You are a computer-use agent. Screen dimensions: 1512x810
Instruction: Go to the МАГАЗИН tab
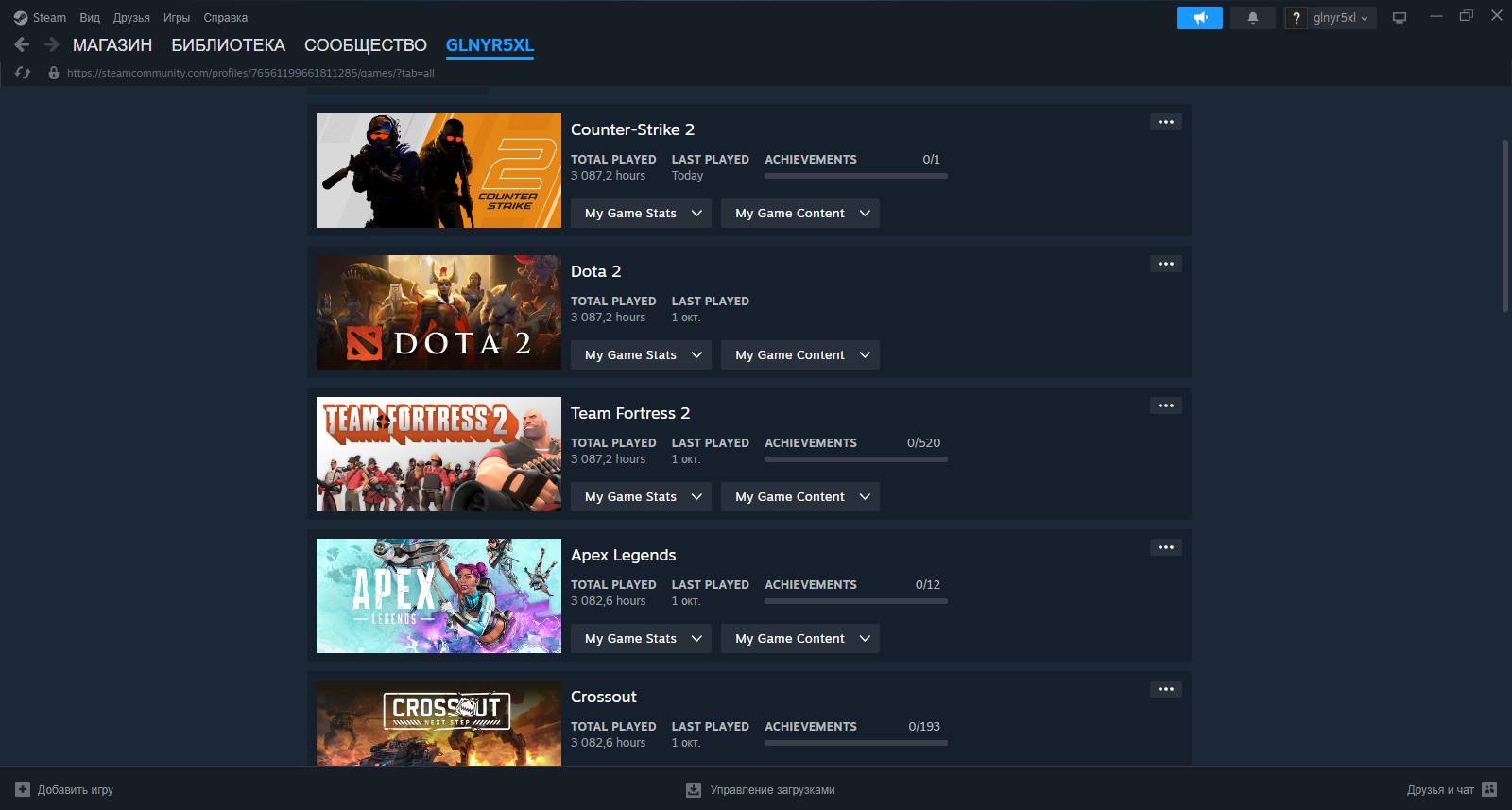pyautogui.click(x=112, y=45)
